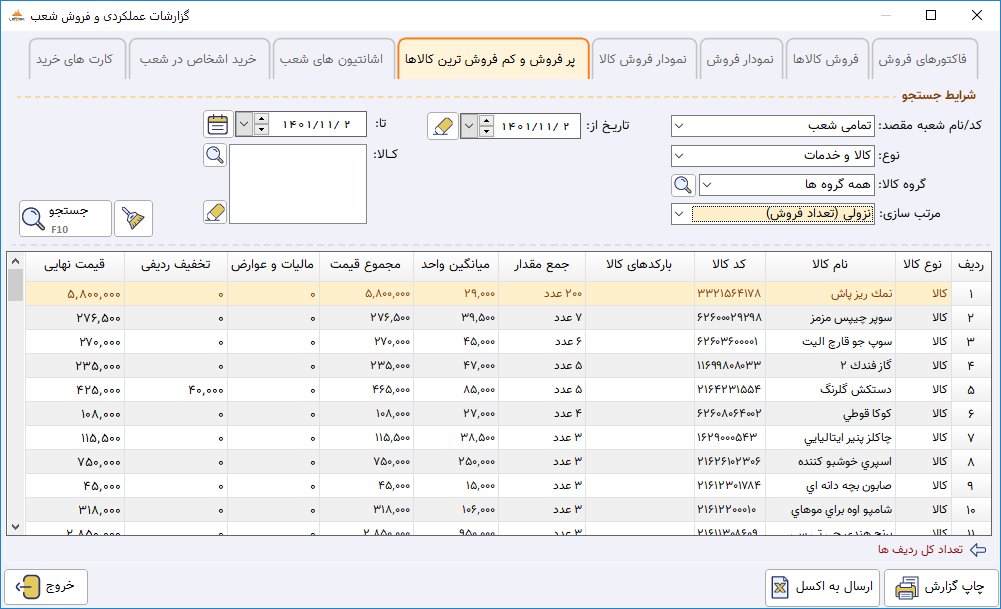Search product groups with 'گروه کالا' magnifier

click(x=683, y=185)
